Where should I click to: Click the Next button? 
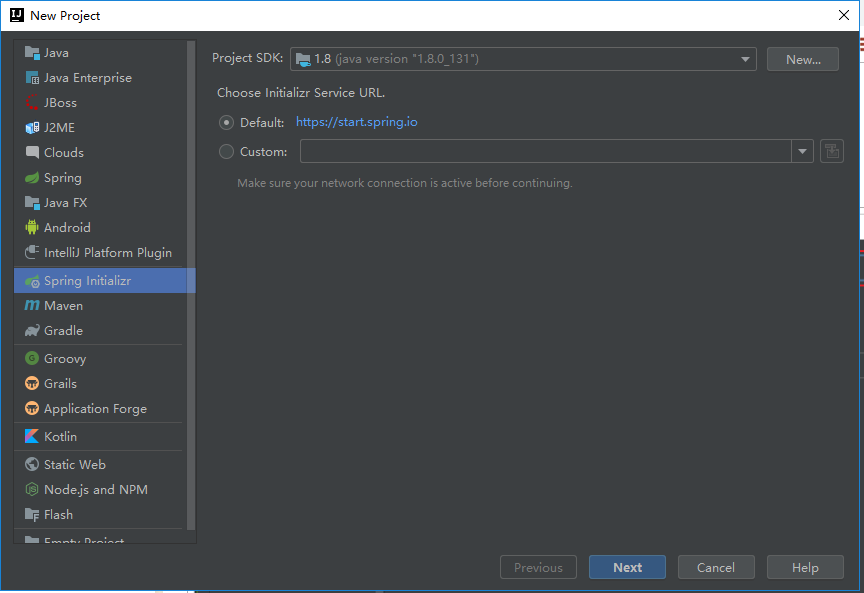click(627, 567)
